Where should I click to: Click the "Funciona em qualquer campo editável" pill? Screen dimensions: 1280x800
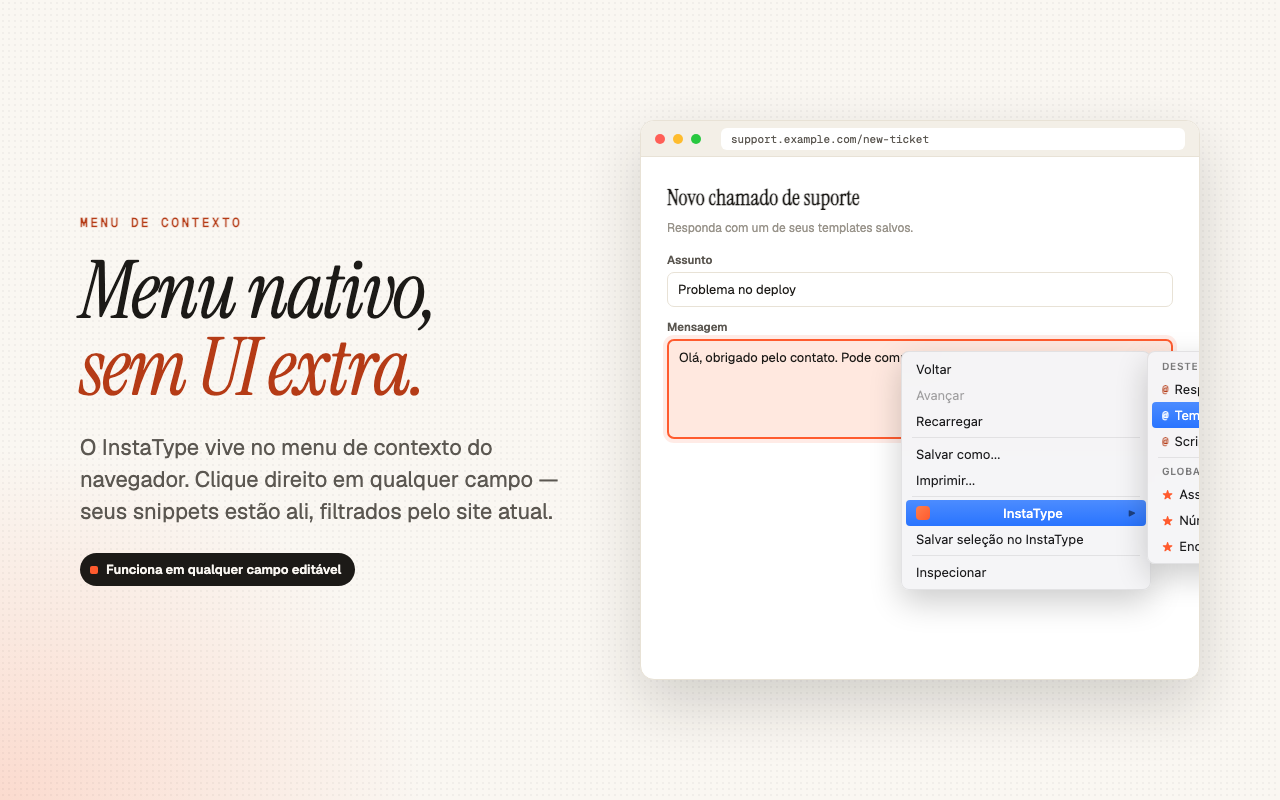217,570
